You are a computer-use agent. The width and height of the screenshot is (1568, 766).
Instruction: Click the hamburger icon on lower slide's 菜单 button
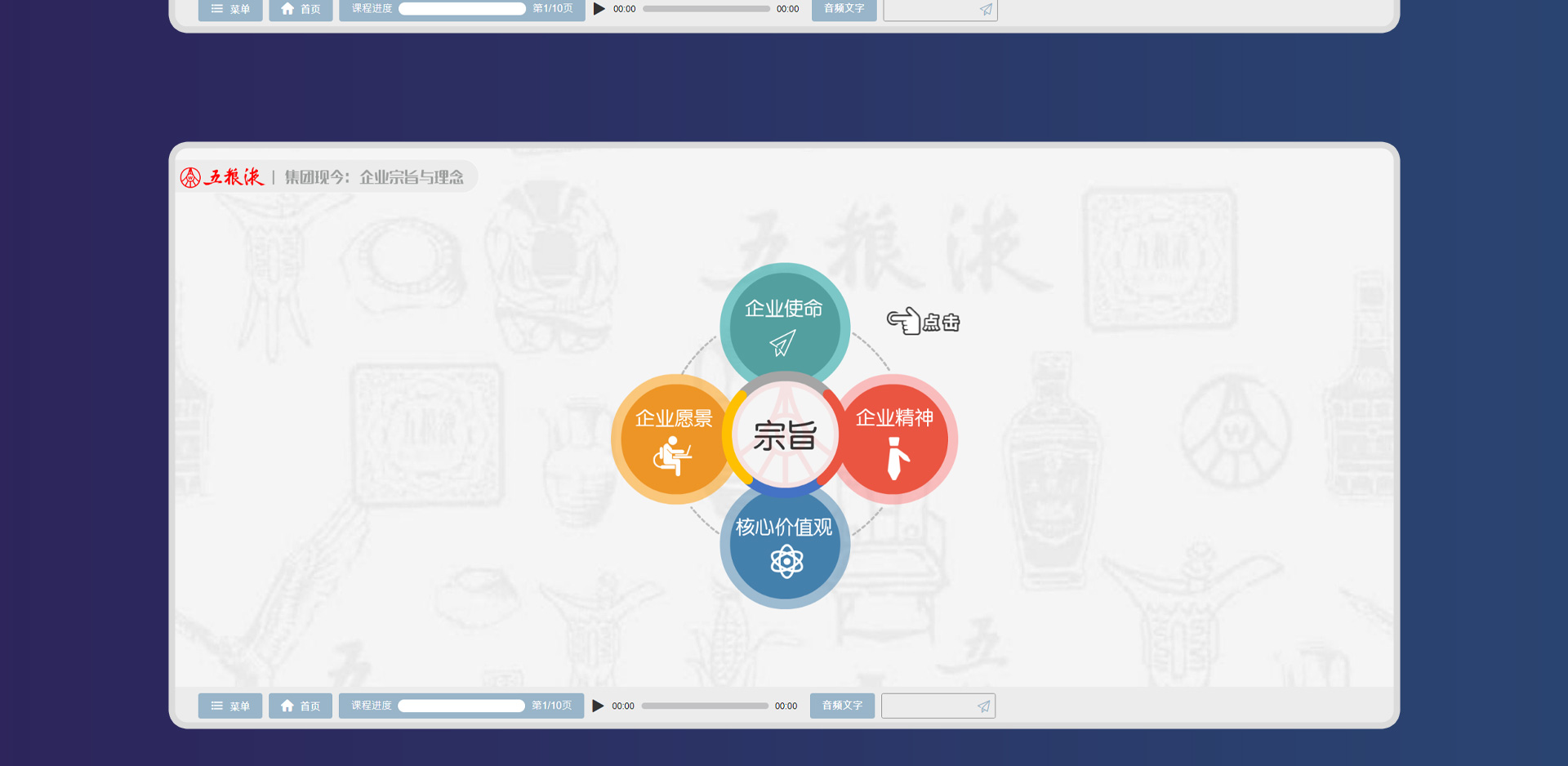(x=216, y=706)
